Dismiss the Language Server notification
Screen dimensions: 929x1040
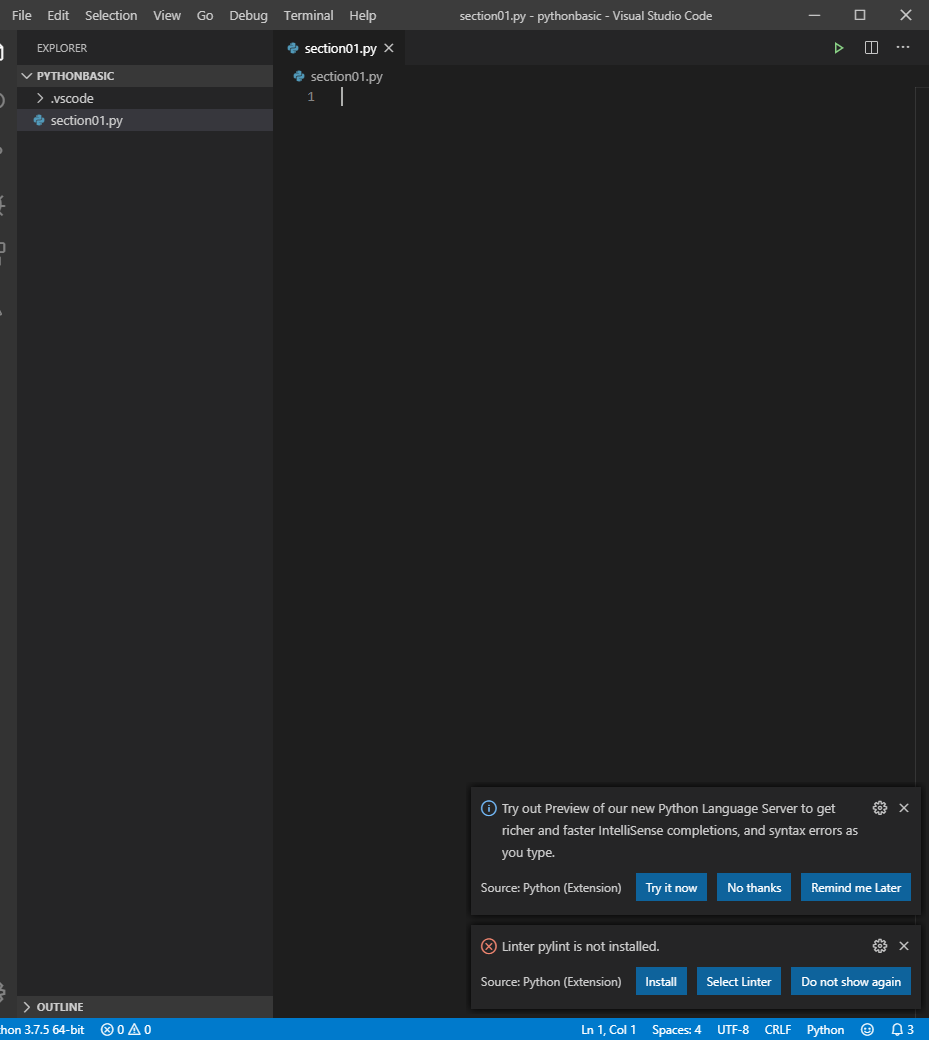click(x=904, y=808)
